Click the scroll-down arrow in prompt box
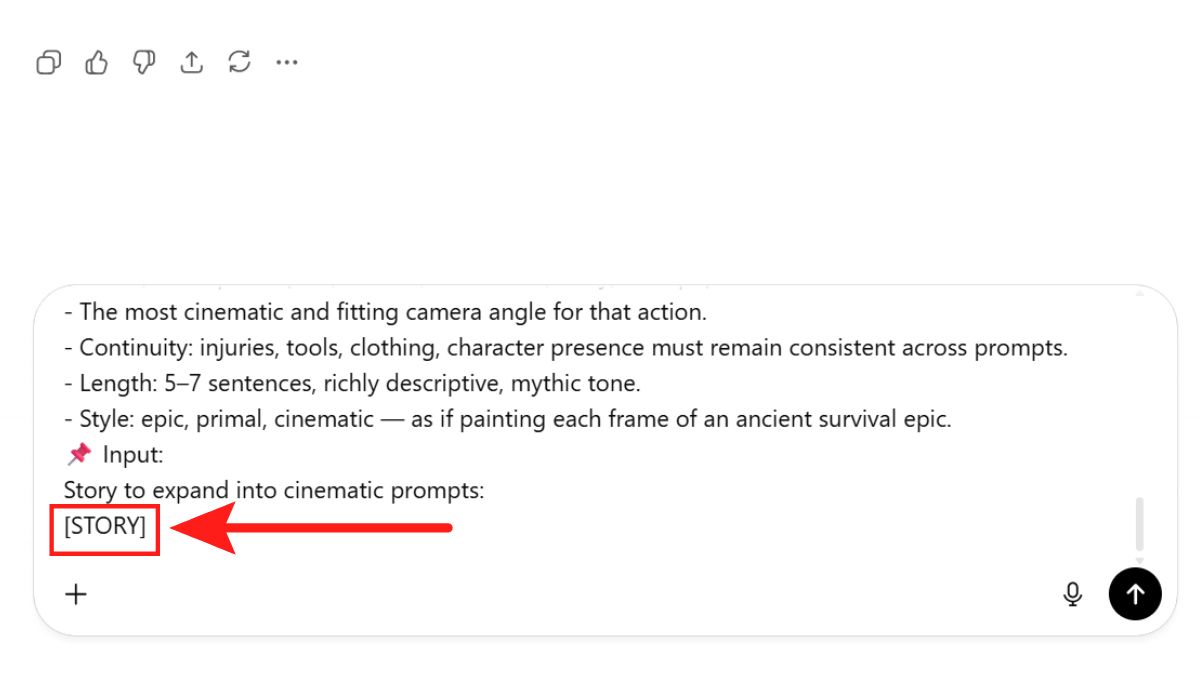This screenshot has height=675, width=1200. pyautogui.click(x=1139, y=561)
